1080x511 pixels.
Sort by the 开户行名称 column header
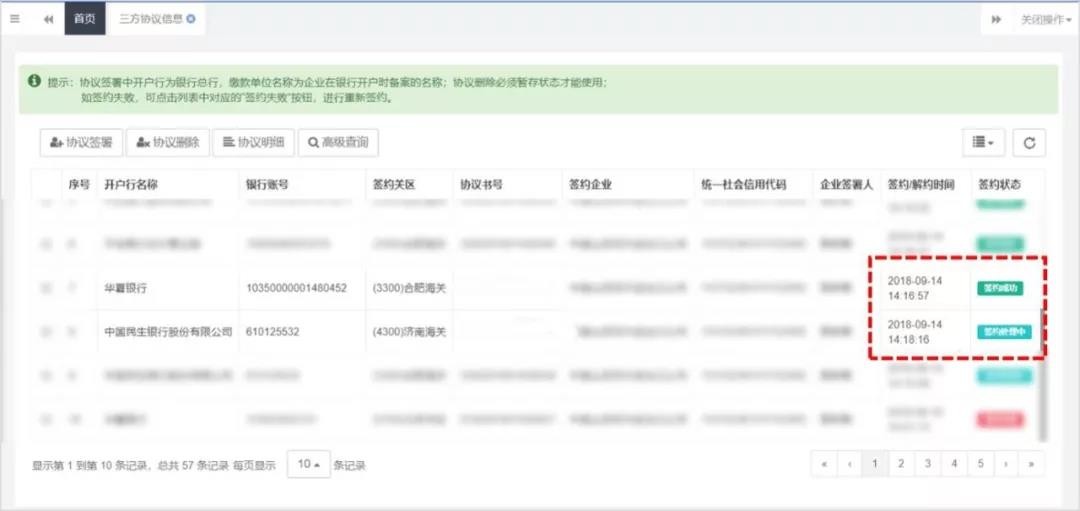(x=131, y=185)
